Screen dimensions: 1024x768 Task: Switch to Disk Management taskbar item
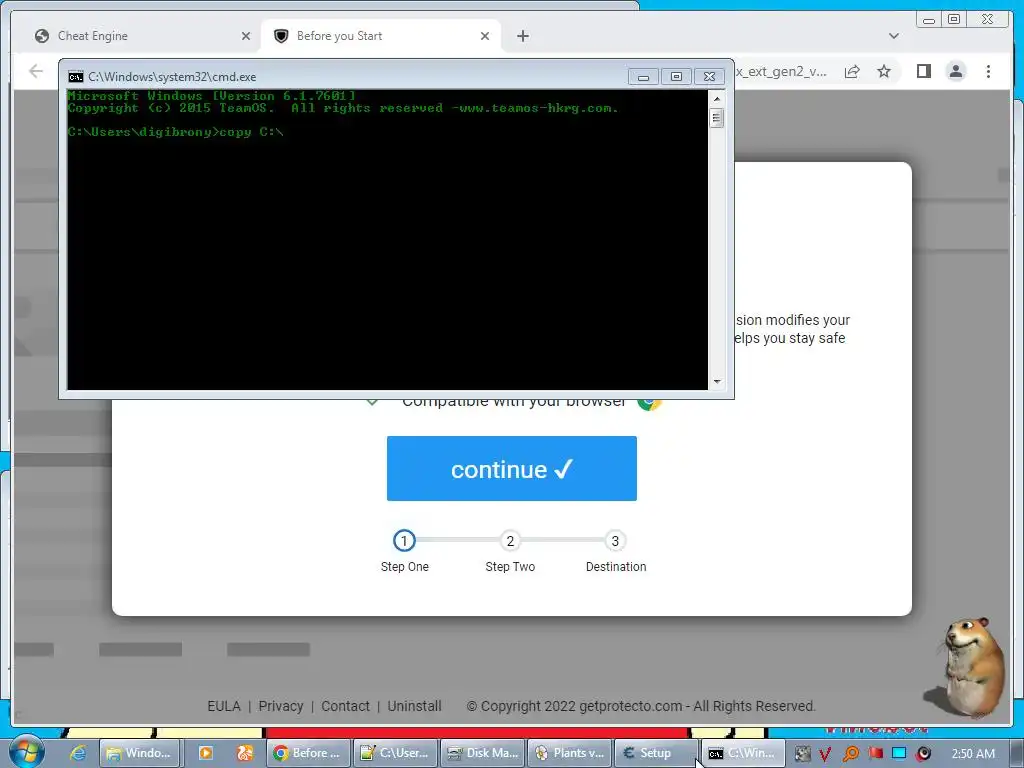coord(483,753)
